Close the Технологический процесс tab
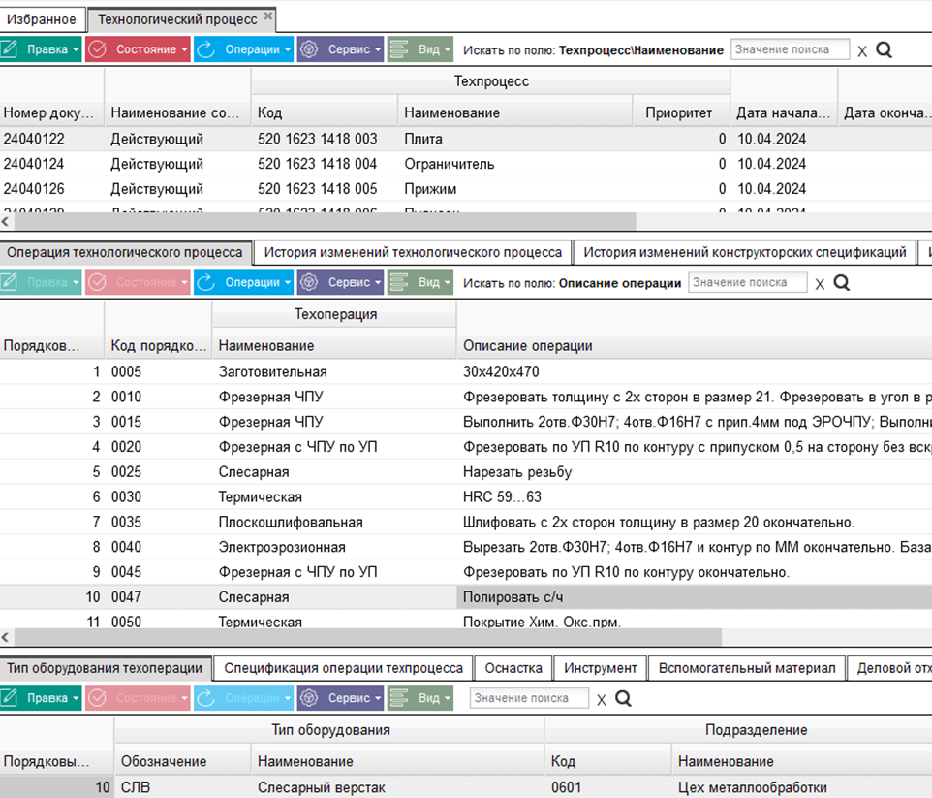Viewport: 932px width, 798px height. point(268,16)
